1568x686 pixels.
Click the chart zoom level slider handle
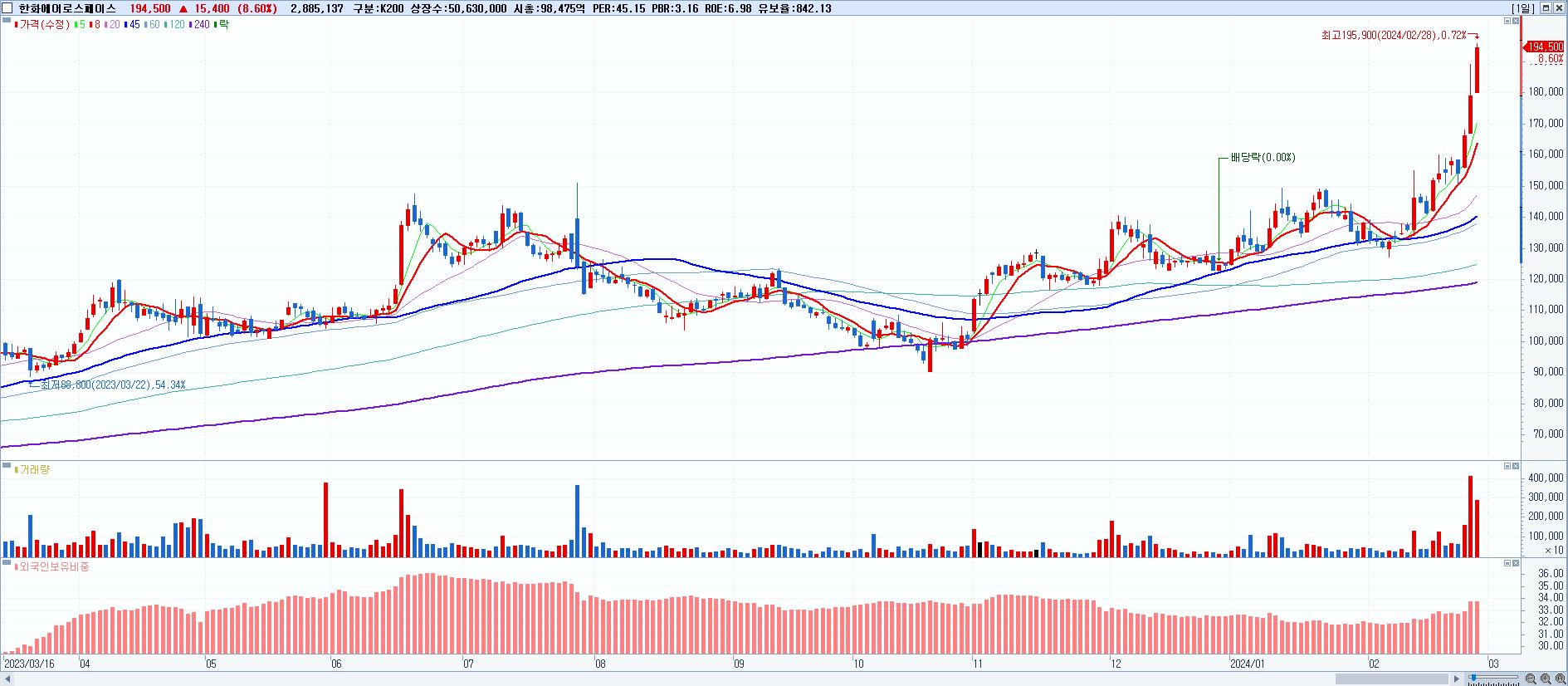[x=1473, y=678]
